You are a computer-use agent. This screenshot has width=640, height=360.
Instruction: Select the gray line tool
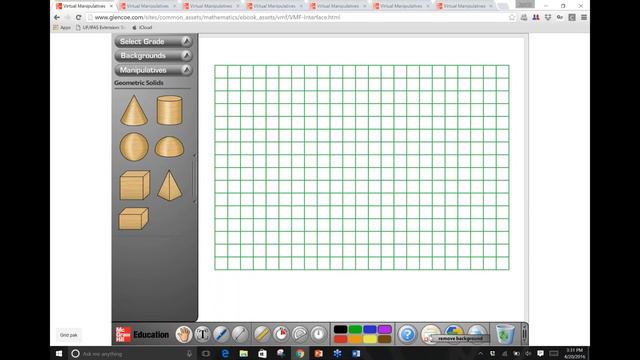pyautogui.click(x=240, y=334)
